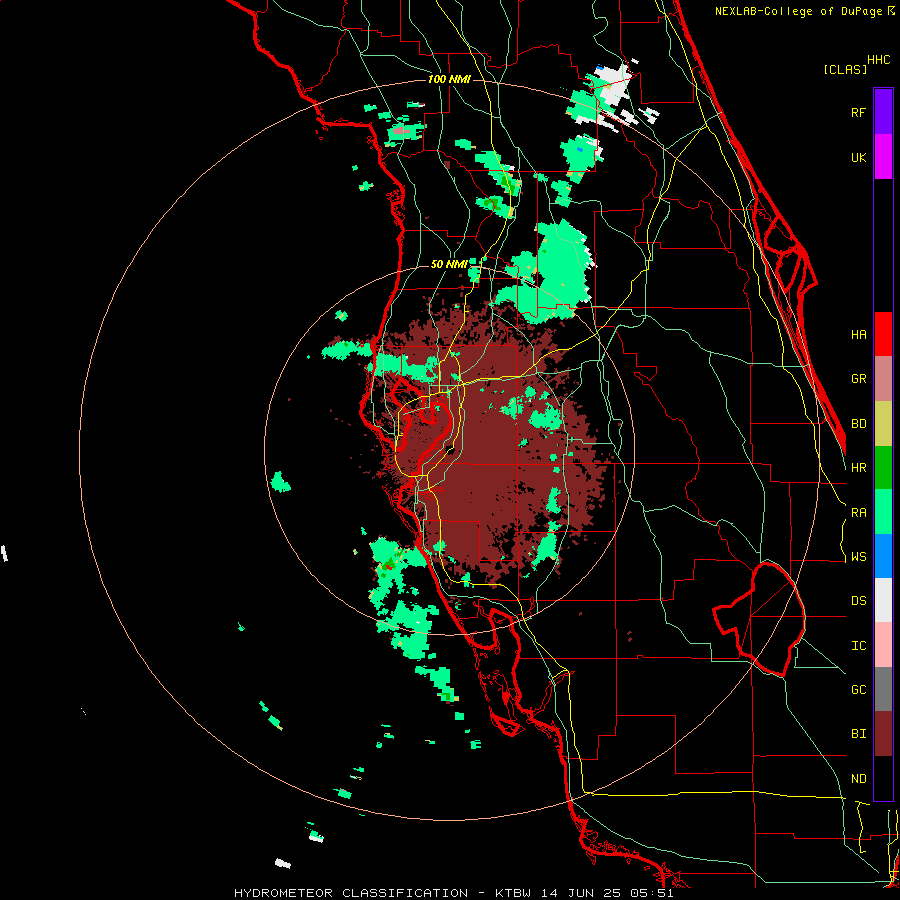Click the "100 NMI" range ring label
Image resolution: width=900 pixels, height=900 pixels.
coord(449,79)
